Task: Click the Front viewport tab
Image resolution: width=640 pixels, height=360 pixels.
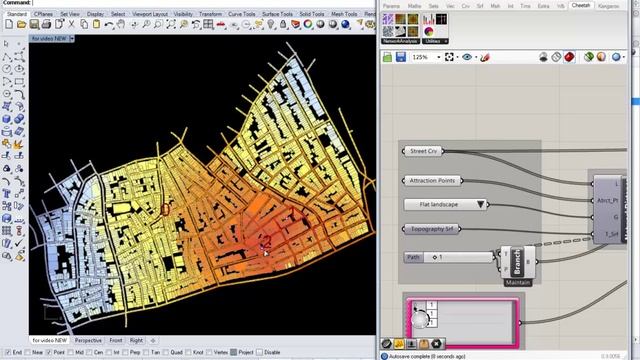Action: (x=116, y=340)
